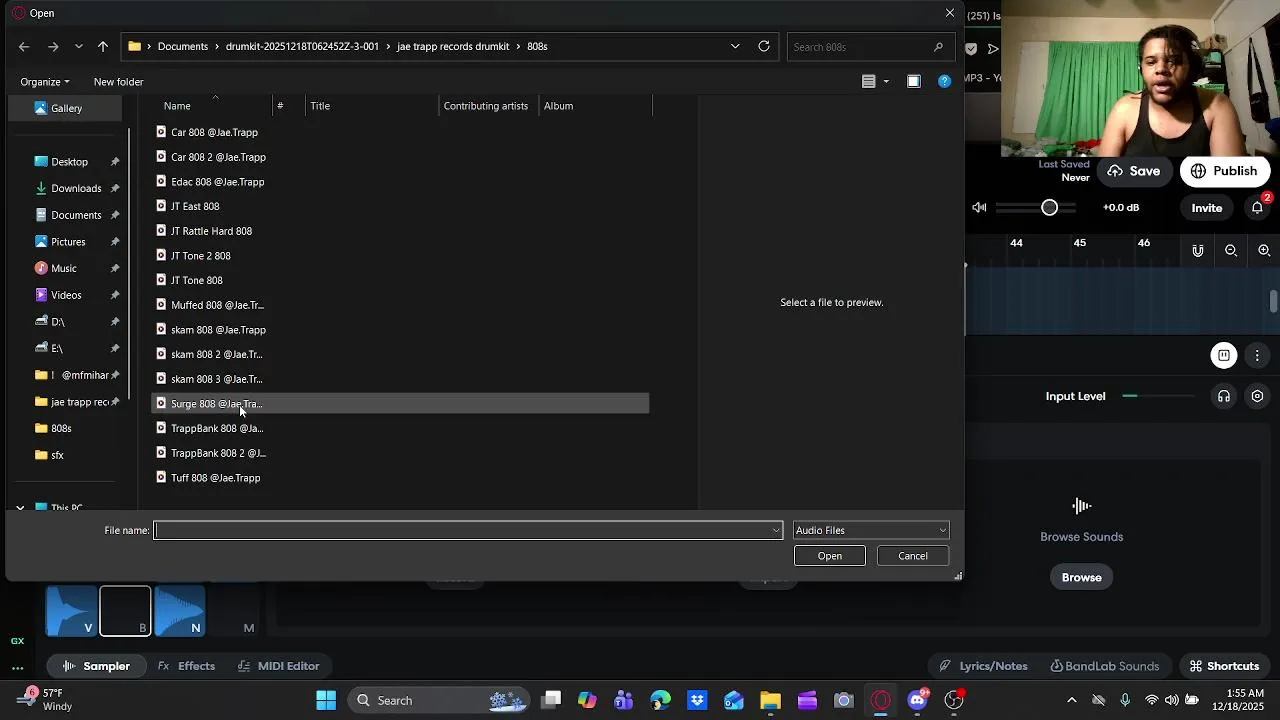1280x720 pixels.
Task: Open the D:\ drive shortcut
Action: point(58,322)
